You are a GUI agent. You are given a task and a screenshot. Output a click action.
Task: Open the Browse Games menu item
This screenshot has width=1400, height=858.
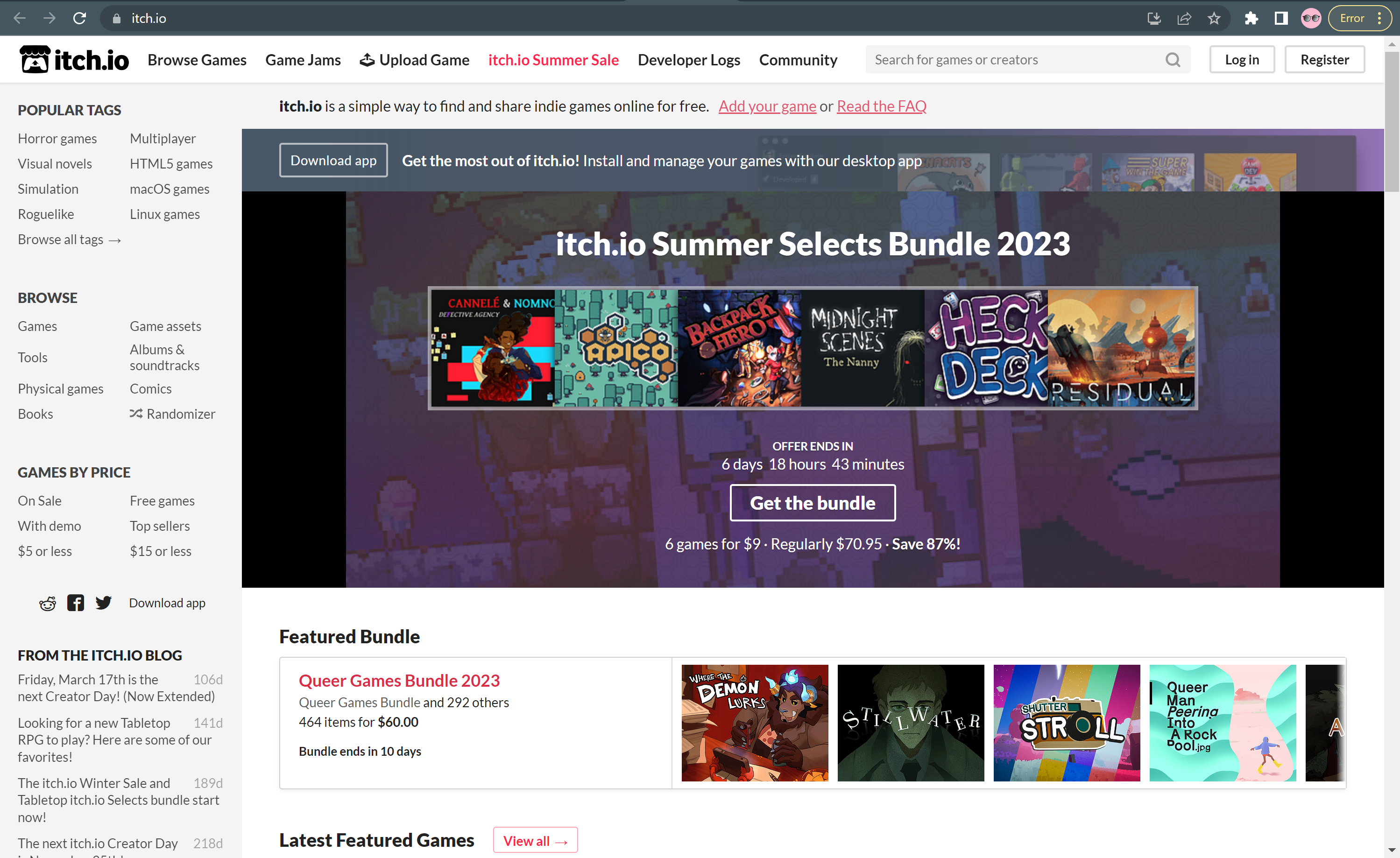point(197,60)
